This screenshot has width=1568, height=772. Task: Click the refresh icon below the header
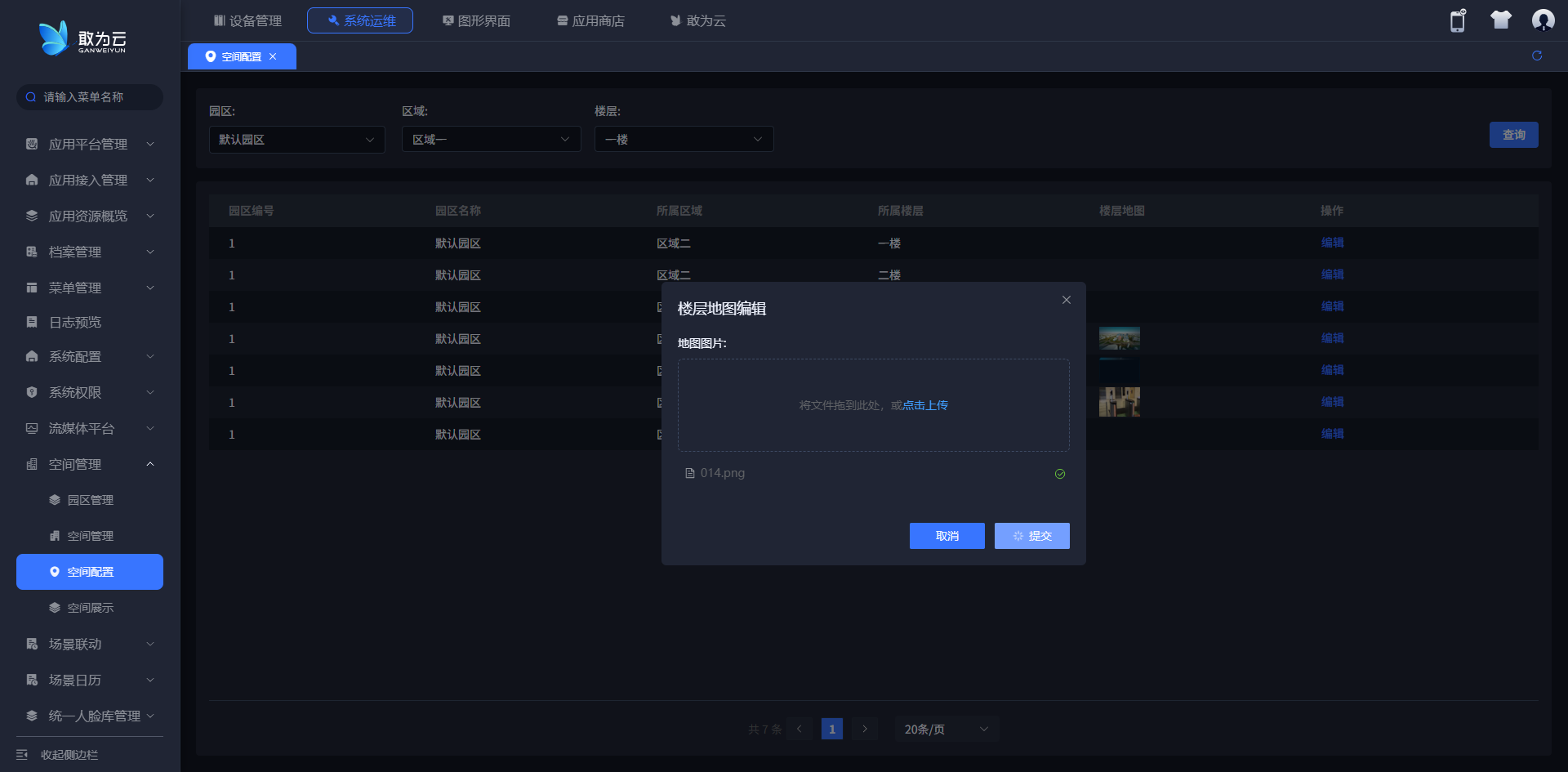[1537, 56]
